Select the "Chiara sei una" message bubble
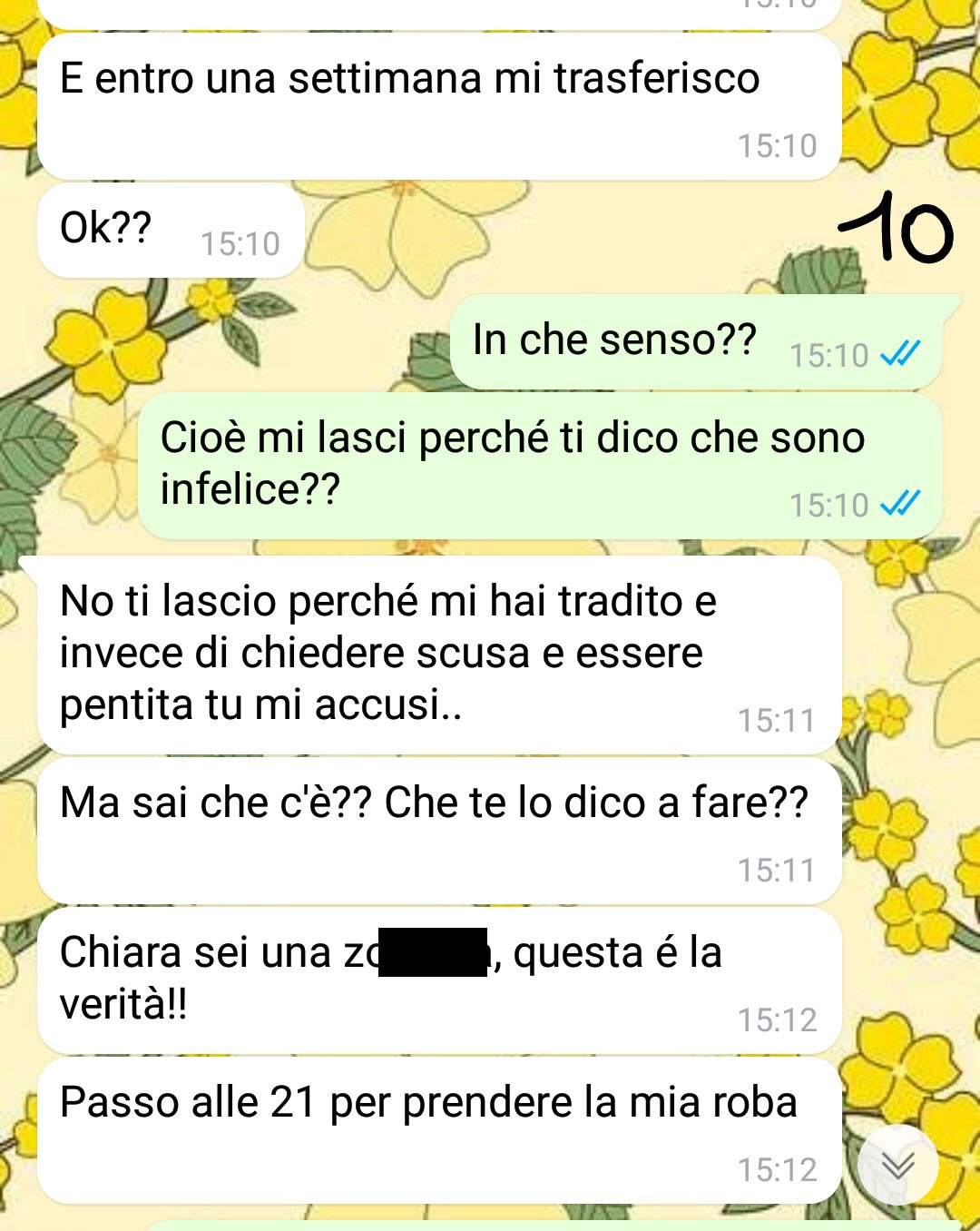Screen dimensions: 980x1231 [x=439, y=980]
